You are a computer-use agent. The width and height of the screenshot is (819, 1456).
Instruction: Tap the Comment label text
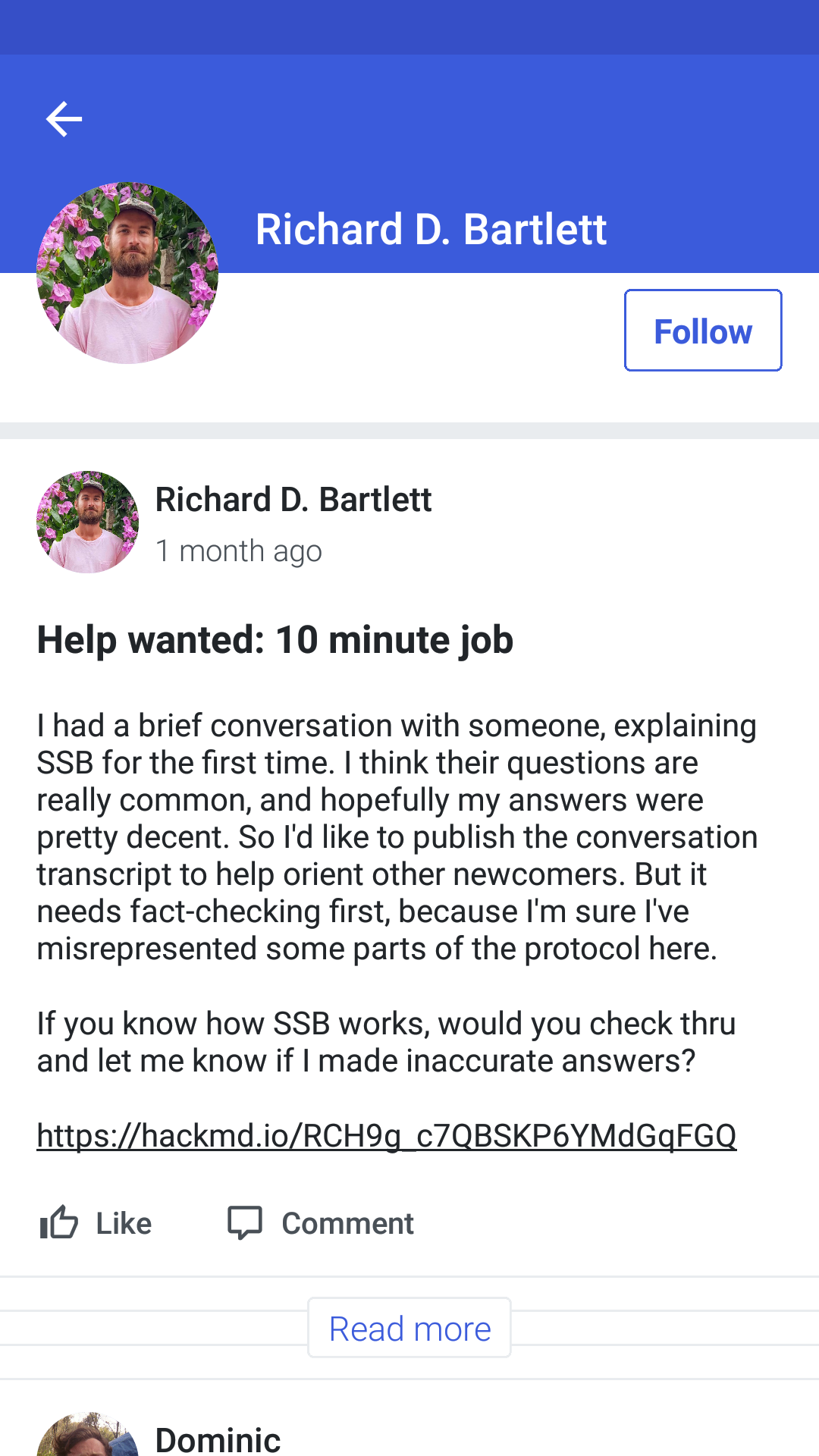coord(347,1223)
